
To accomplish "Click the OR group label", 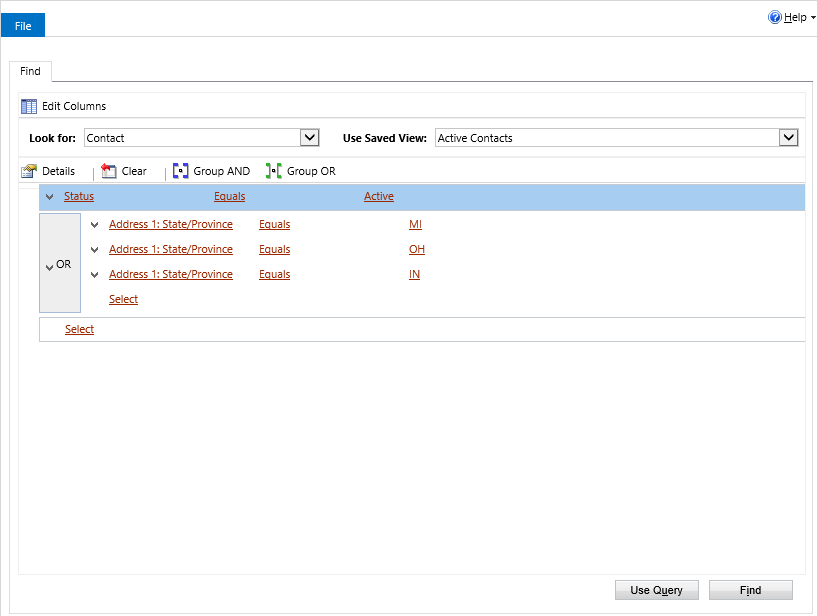I will click(x=64, y=265).
